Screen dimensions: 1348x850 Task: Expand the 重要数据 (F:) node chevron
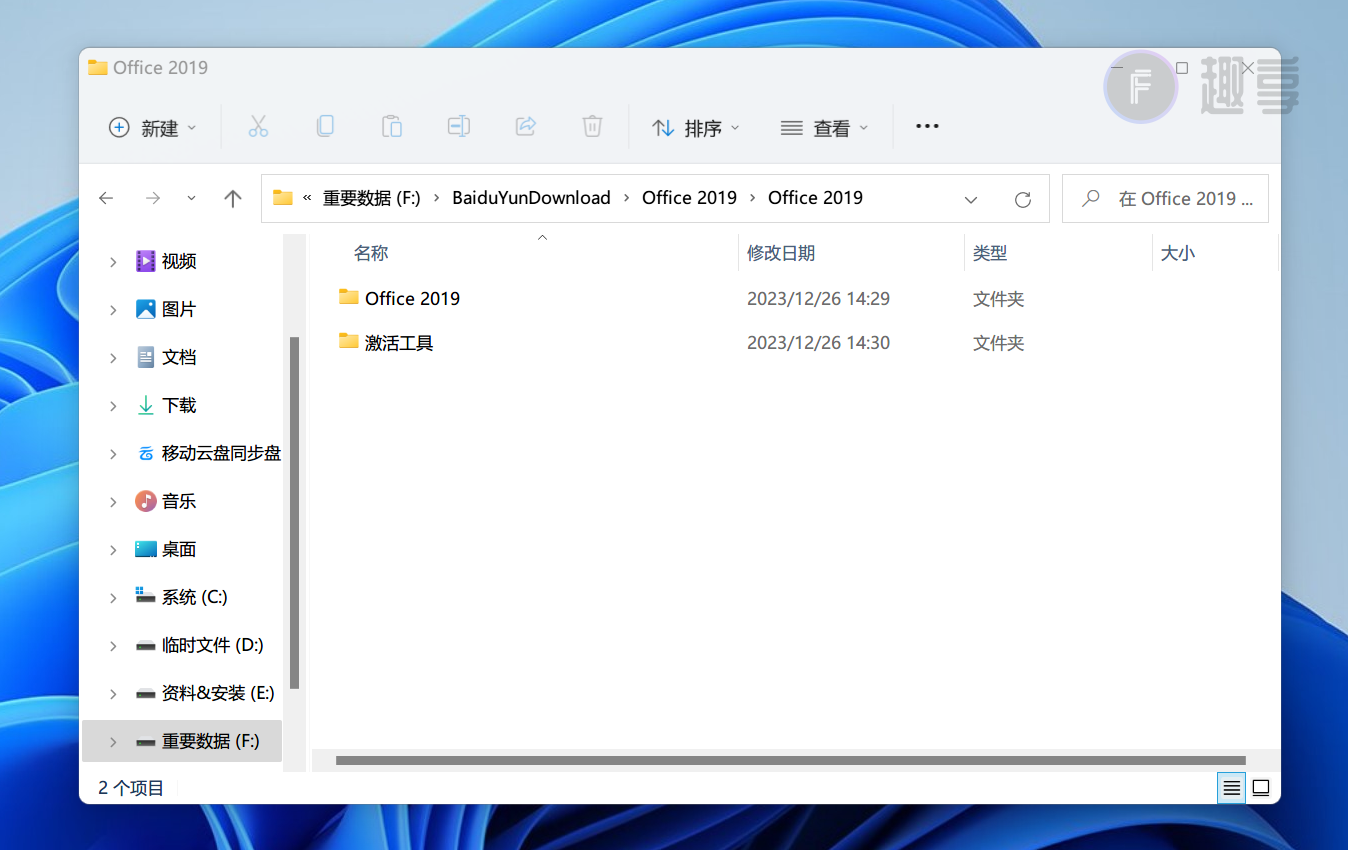tap(113, 742)
